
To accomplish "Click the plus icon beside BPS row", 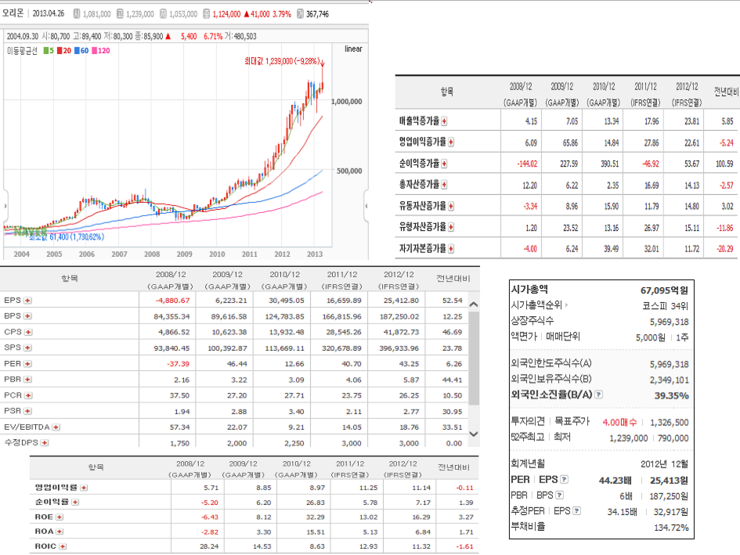I will pyautogui.click(x=28, y=316).
